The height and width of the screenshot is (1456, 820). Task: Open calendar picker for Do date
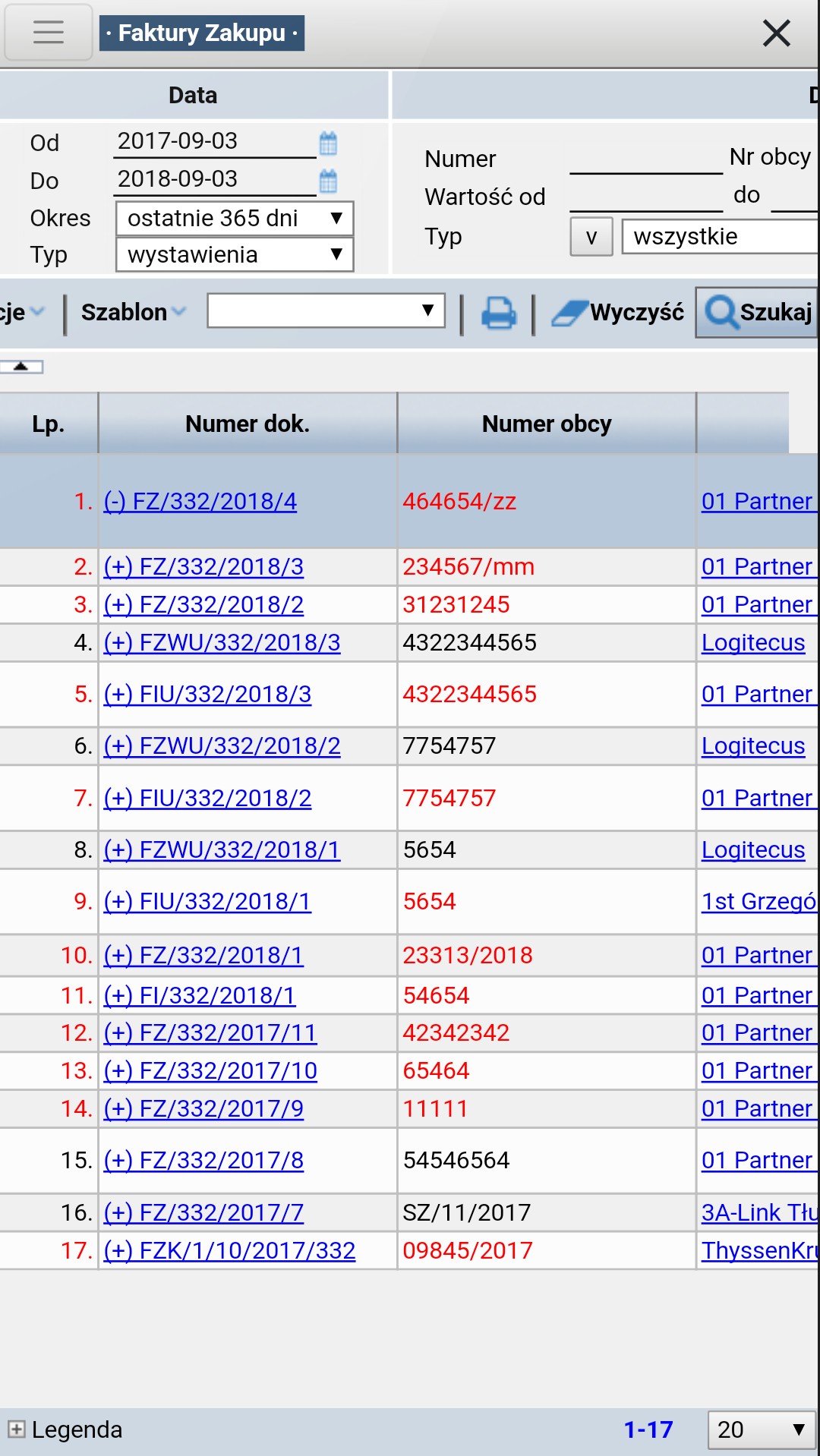pyautogui.click(x=328, y=181)
